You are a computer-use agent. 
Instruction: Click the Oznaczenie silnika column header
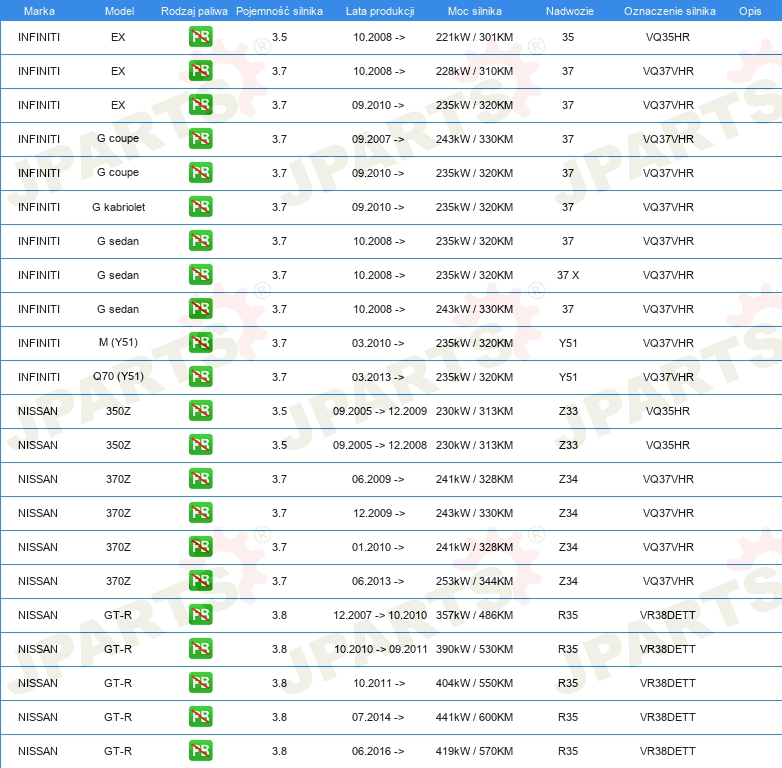[x=669, y=11]
